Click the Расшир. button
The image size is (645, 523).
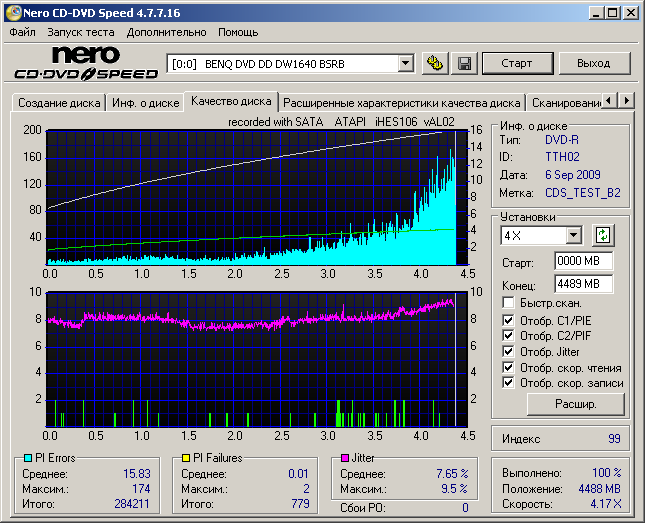point(575,404)
